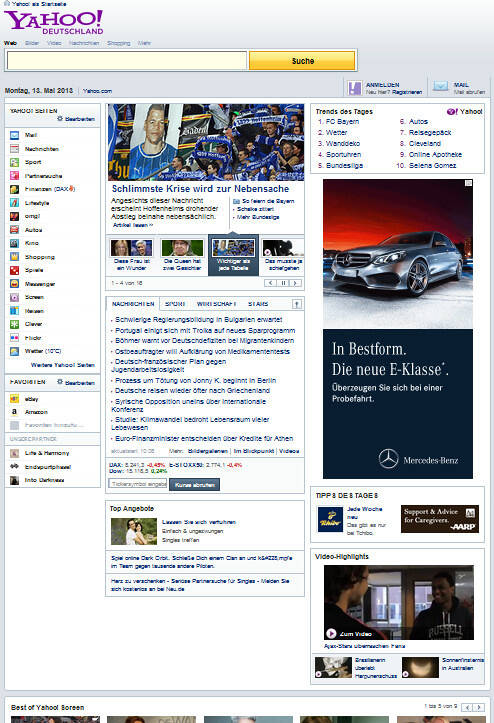Open the Screen sidebar icon
The height and width of the screenshot is (723, 494).
(x=14, y=297)
